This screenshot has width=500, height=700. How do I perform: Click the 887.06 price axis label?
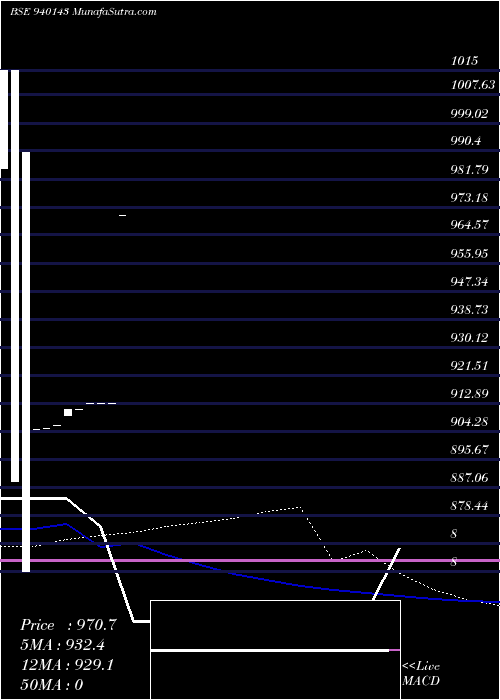(469, 478)
